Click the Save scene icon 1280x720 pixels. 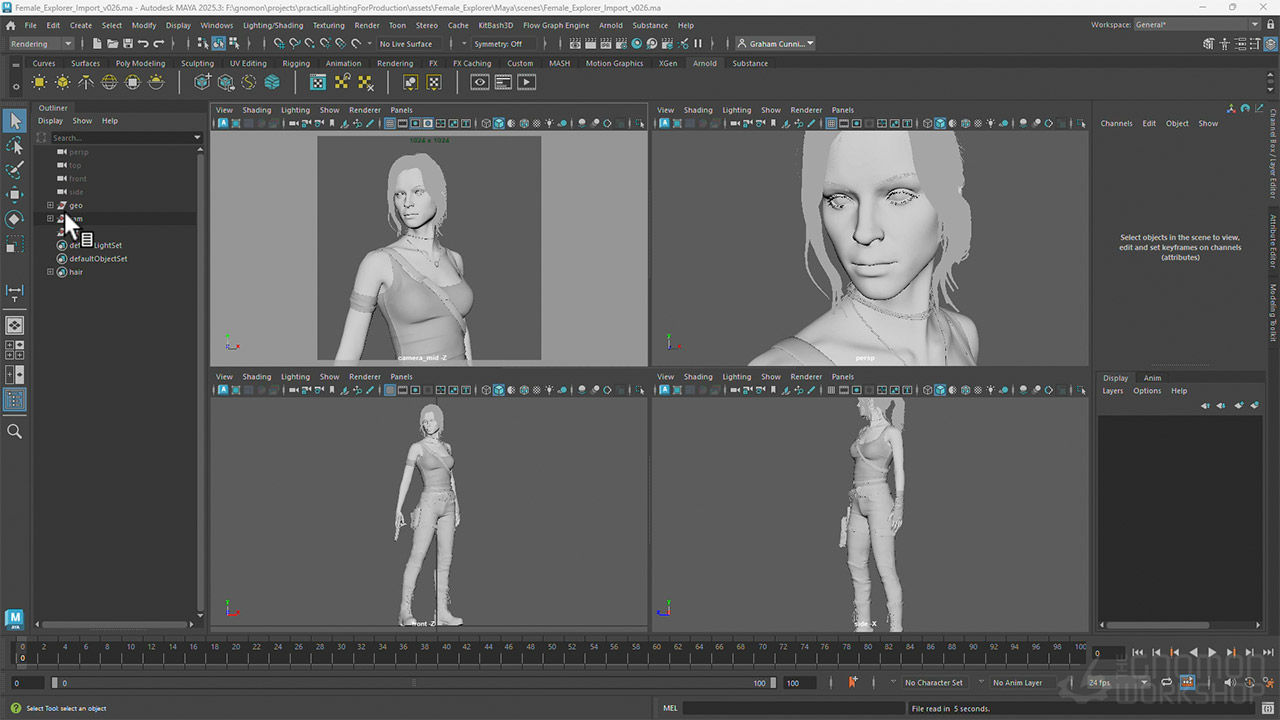pyautogui.click(x=127, y=44)
